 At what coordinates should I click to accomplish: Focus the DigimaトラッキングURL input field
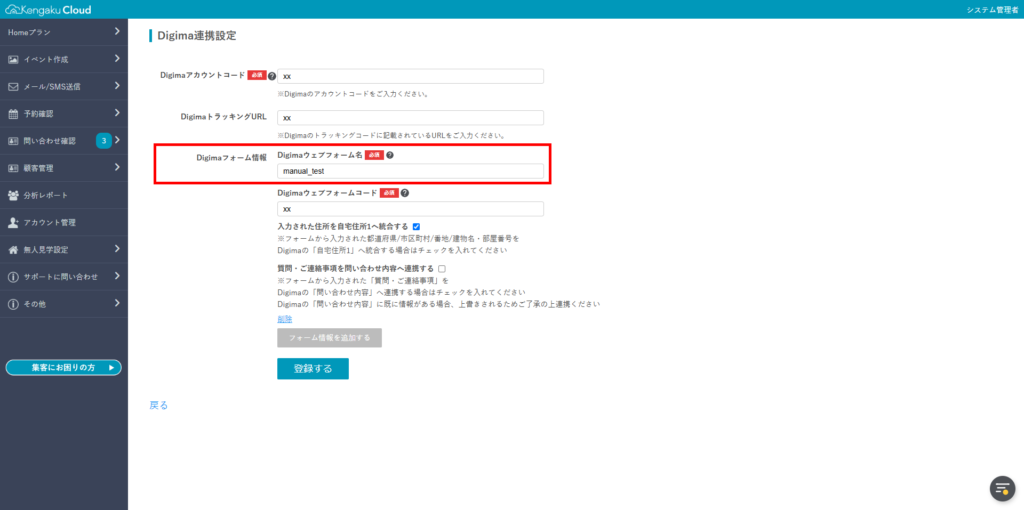(x=410, y=118)
